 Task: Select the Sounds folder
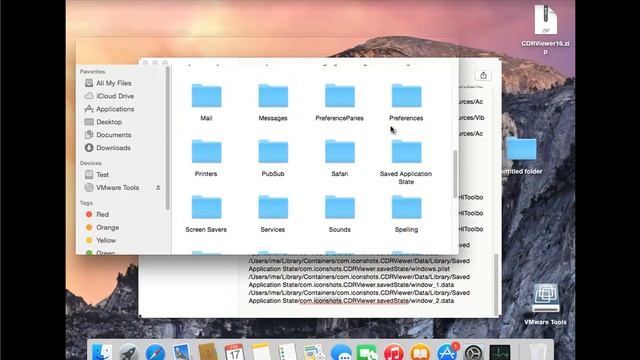pyautogui.click(x=340, y=207)
